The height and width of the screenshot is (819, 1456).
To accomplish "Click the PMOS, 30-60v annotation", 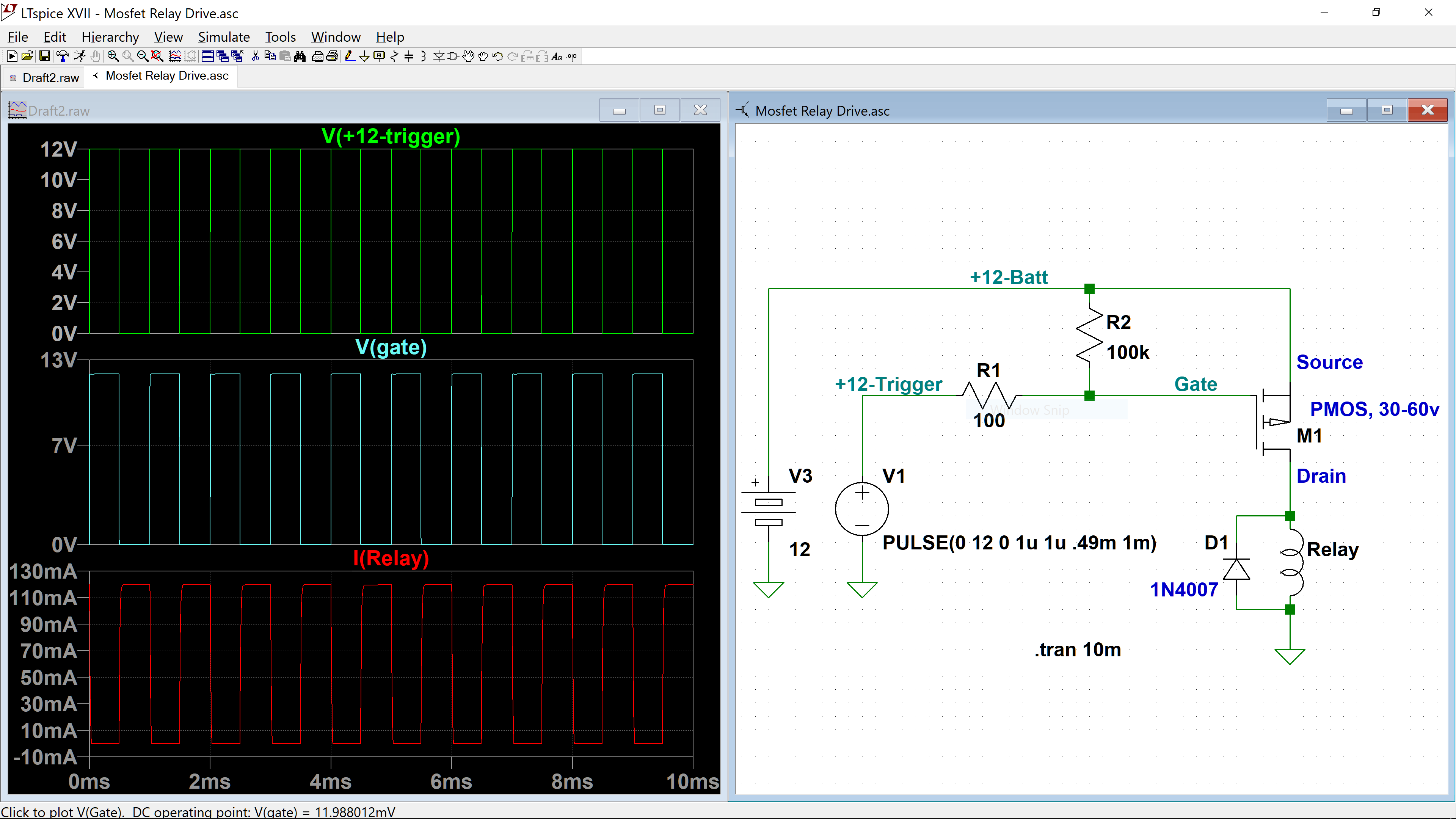I will tap(1374, 409).
